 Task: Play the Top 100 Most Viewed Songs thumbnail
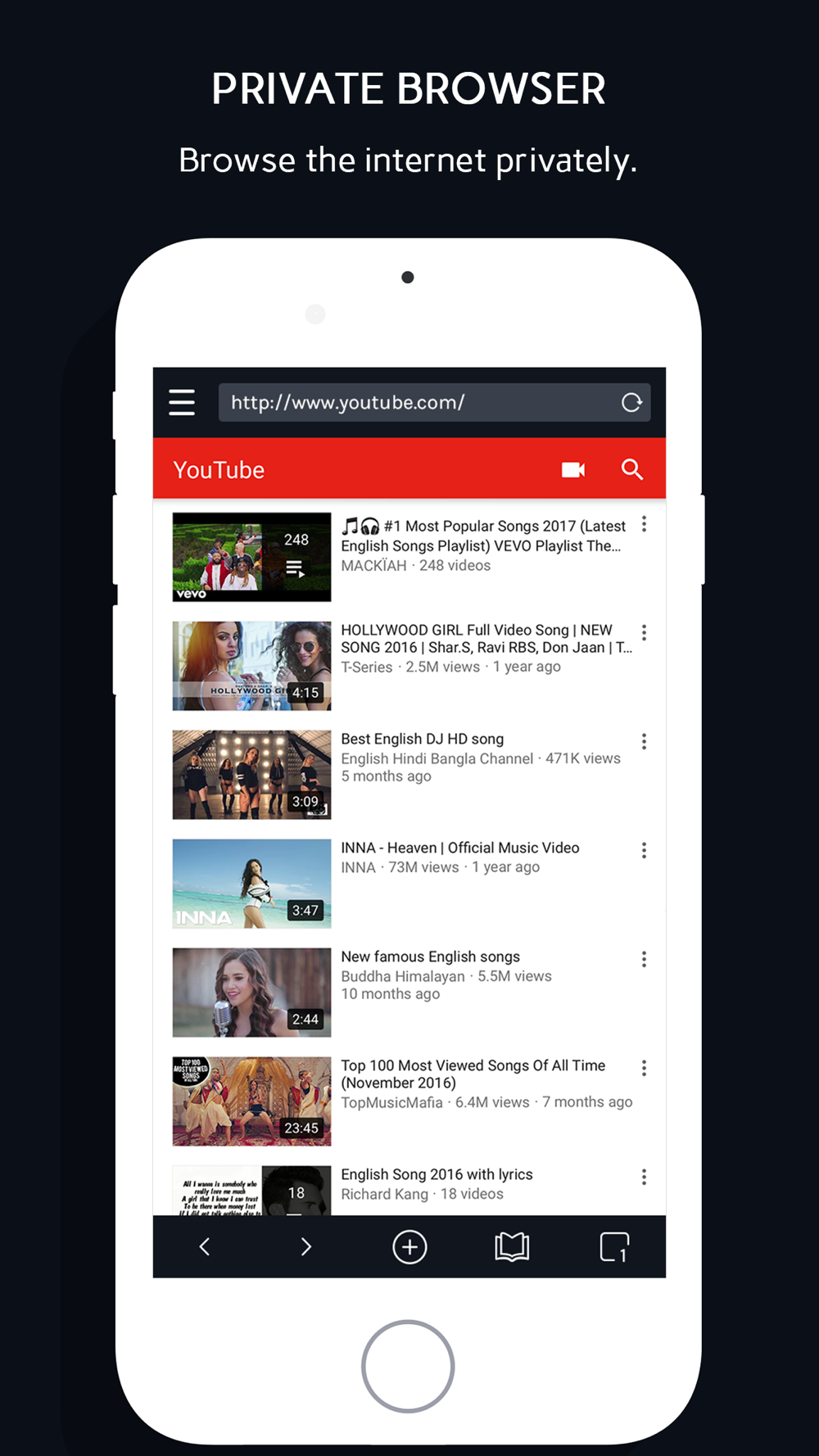pos(251,1101)
